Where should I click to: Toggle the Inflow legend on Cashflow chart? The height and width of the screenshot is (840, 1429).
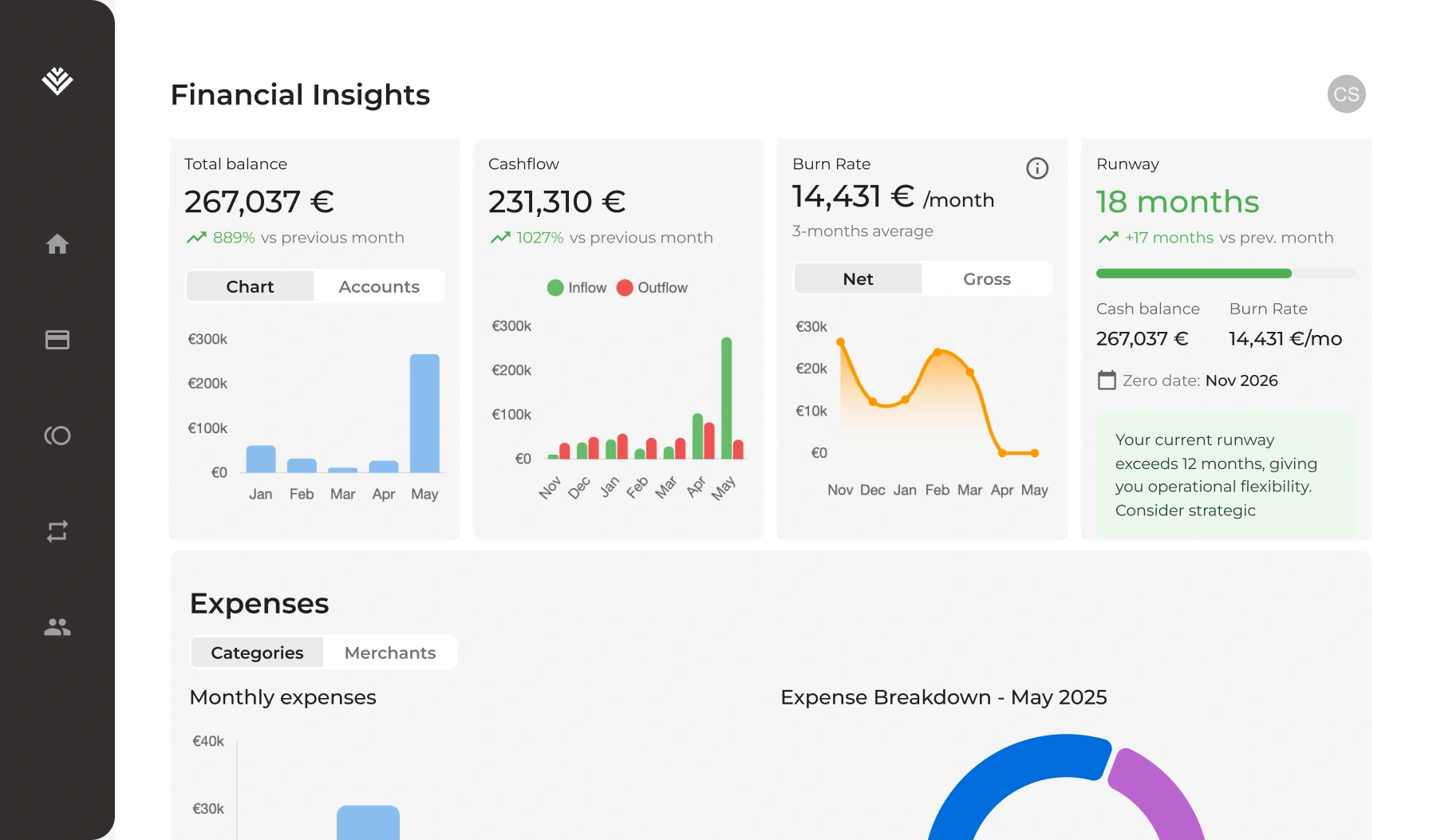[576, 287]
